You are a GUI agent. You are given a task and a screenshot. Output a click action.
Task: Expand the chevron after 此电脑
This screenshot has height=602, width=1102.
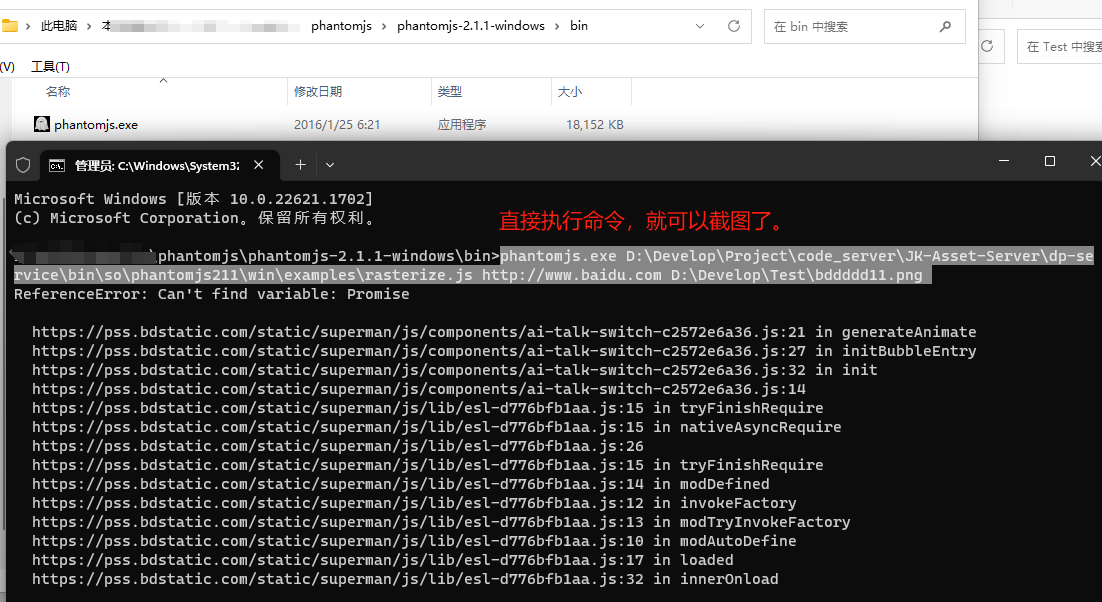pyautogui.click(x=89, y=26)
